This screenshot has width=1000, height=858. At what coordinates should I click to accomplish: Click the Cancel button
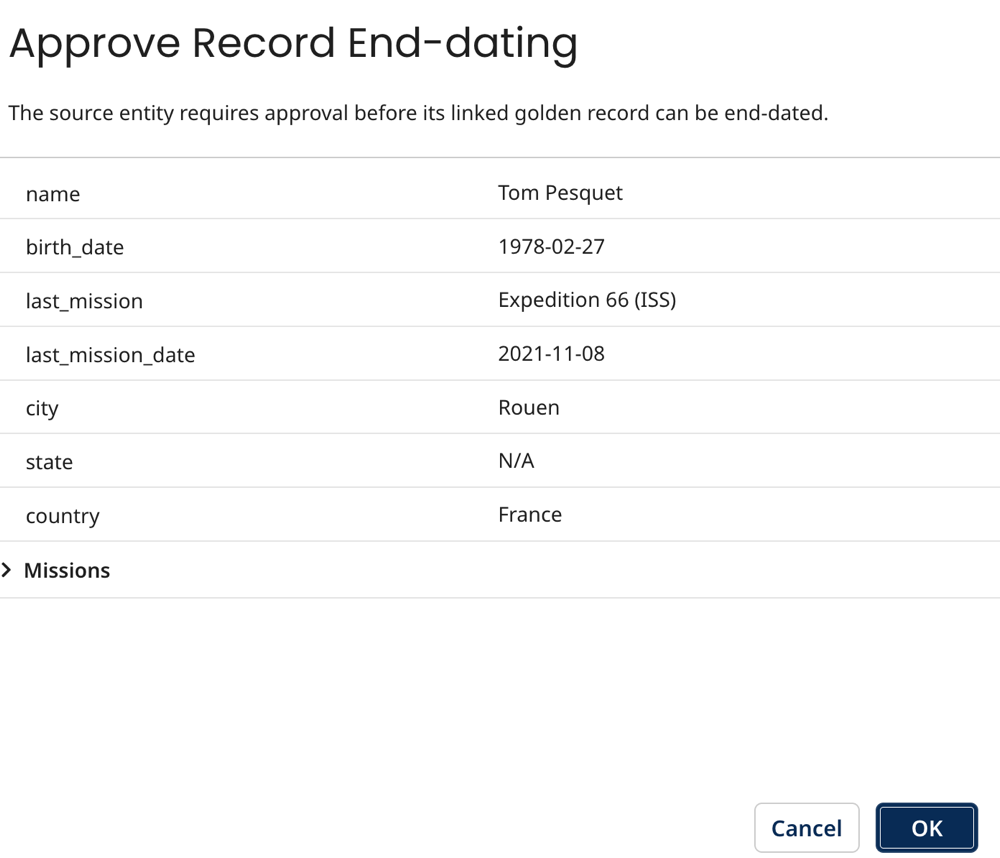(806, 828)
